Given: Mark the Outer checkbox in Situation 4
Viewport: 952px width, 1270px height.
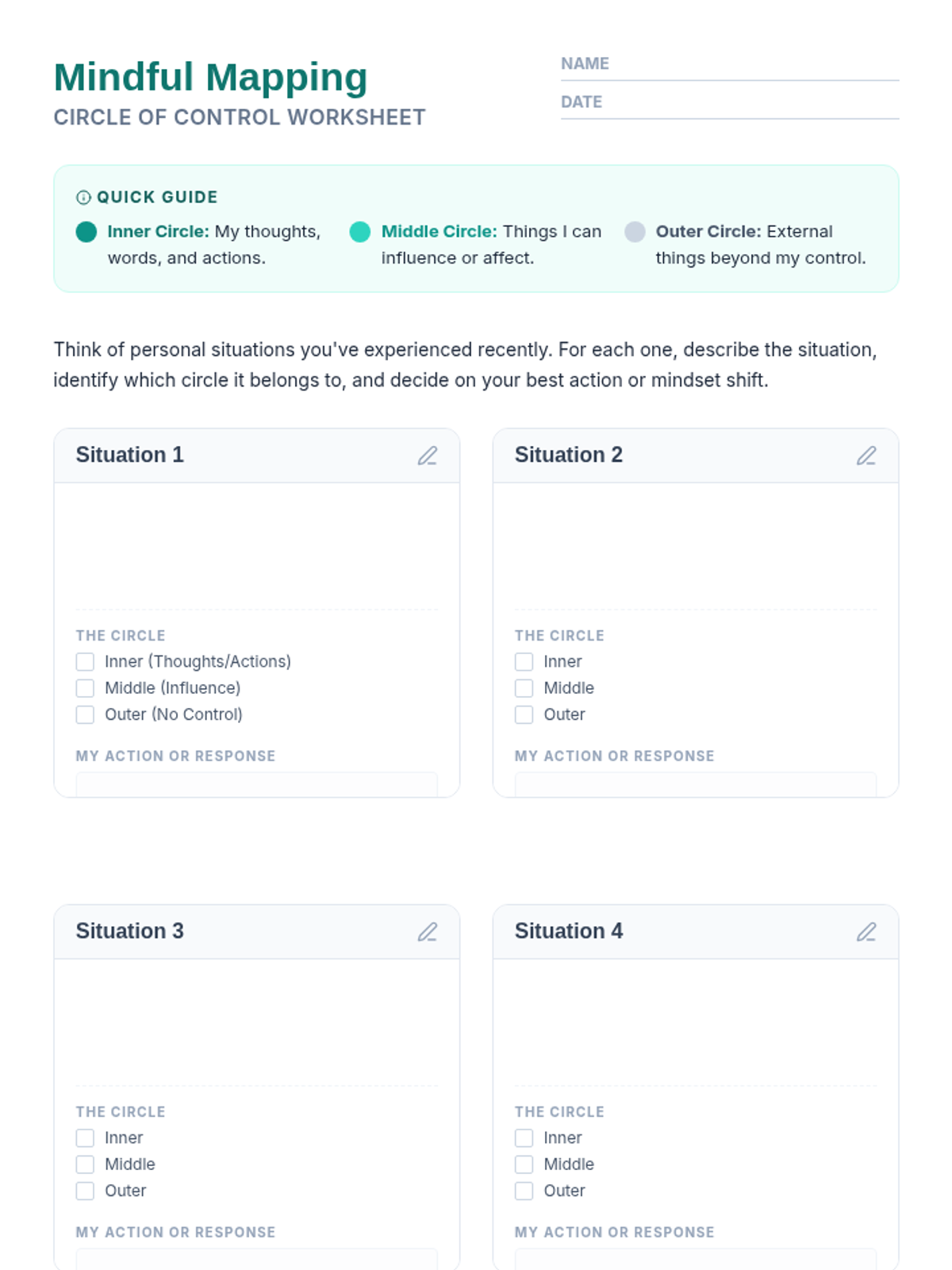Looking at the screenshot, I should pos(524,1191).
